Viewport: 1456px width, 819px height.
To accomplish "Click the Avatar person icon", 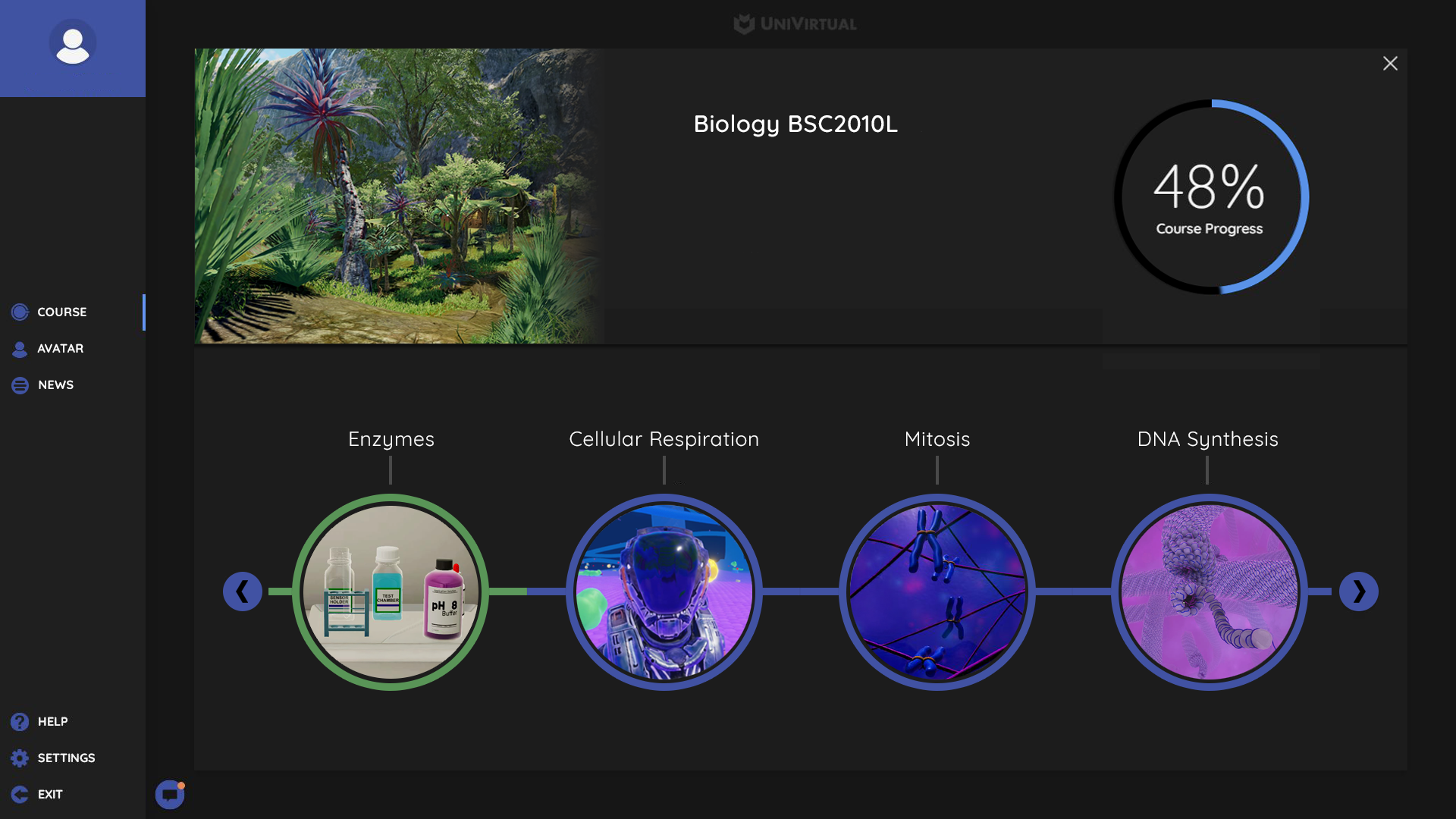I will (x=20, y=349).
